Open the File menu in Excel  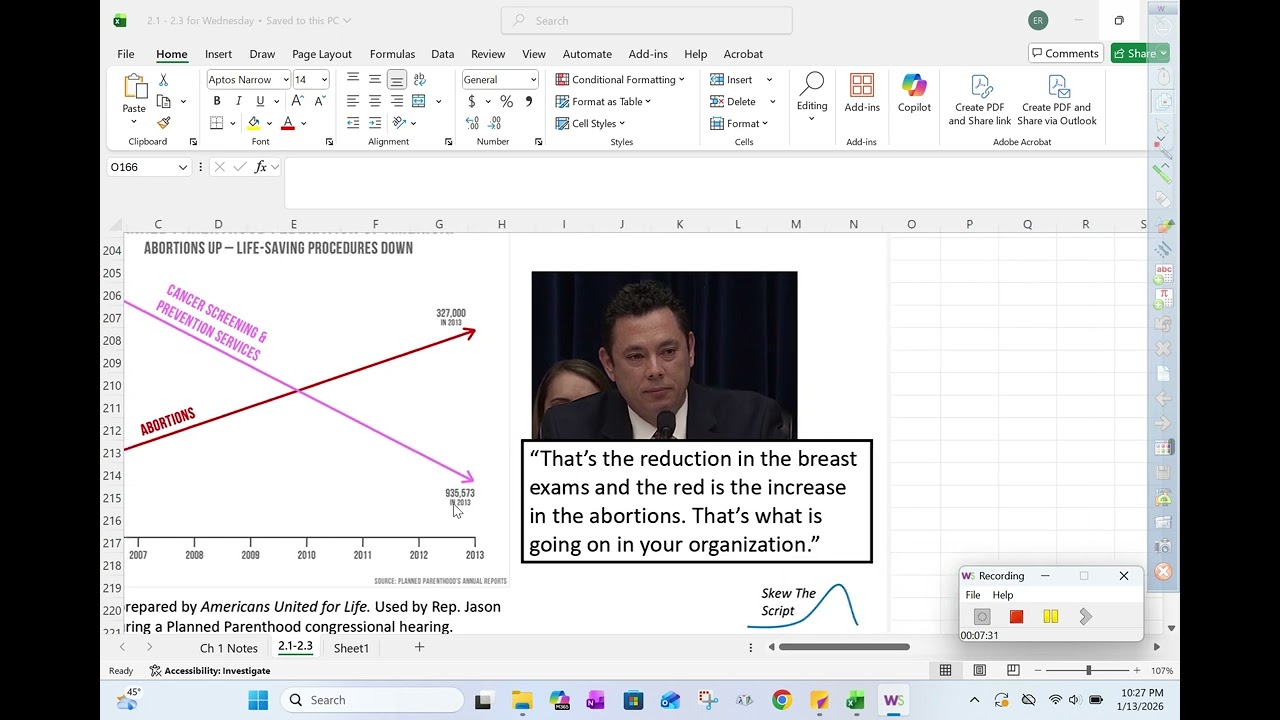click(x=126, y=54)
